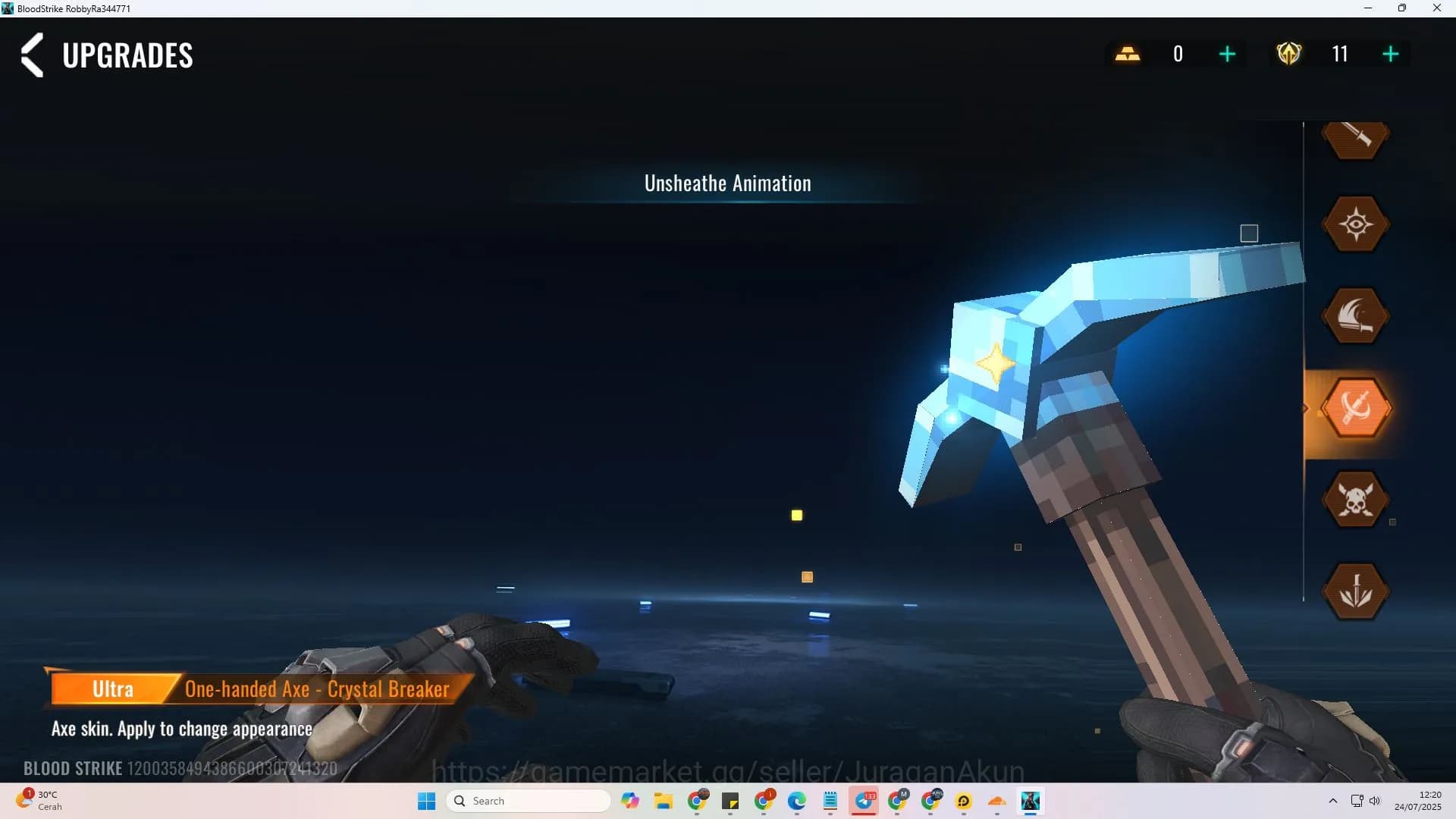Go back using the Upgrades back arrow
This screenshot has width=1456, height=819.
(x=30, y=55)
